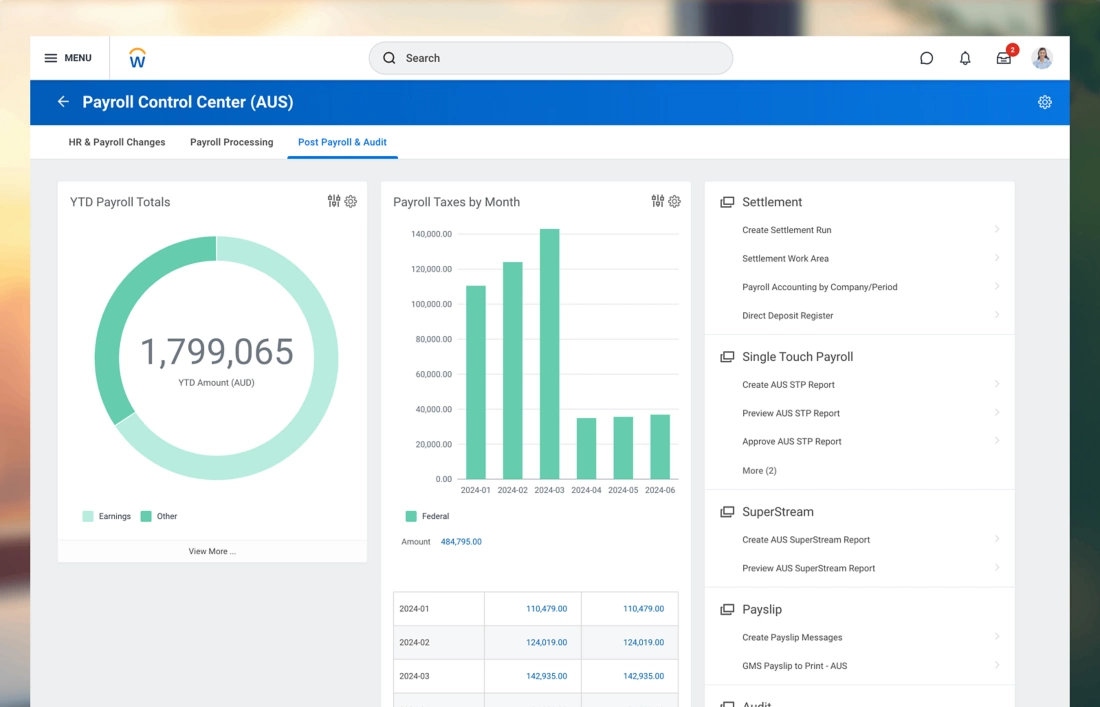Open the notifications bell icon

(x=965, y=58)
